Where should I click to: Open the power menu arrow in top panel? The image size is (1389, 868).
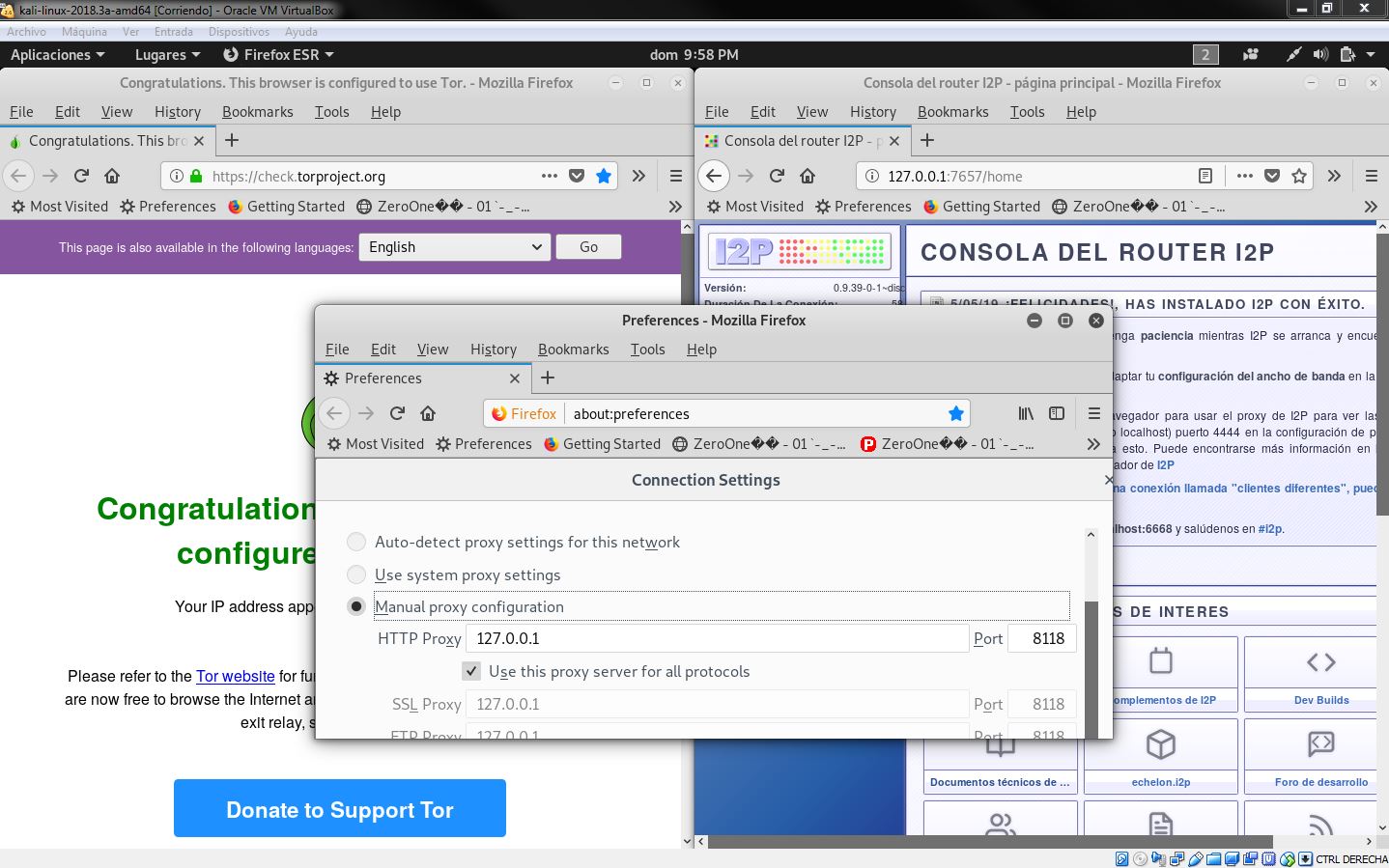[1371, 54]
